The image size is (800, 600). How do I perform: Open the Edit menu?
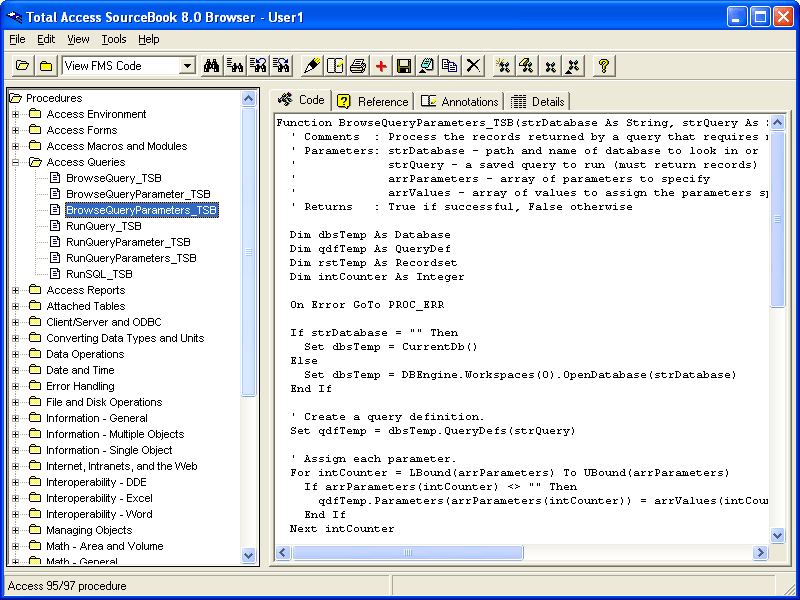(x=46, y=39)
